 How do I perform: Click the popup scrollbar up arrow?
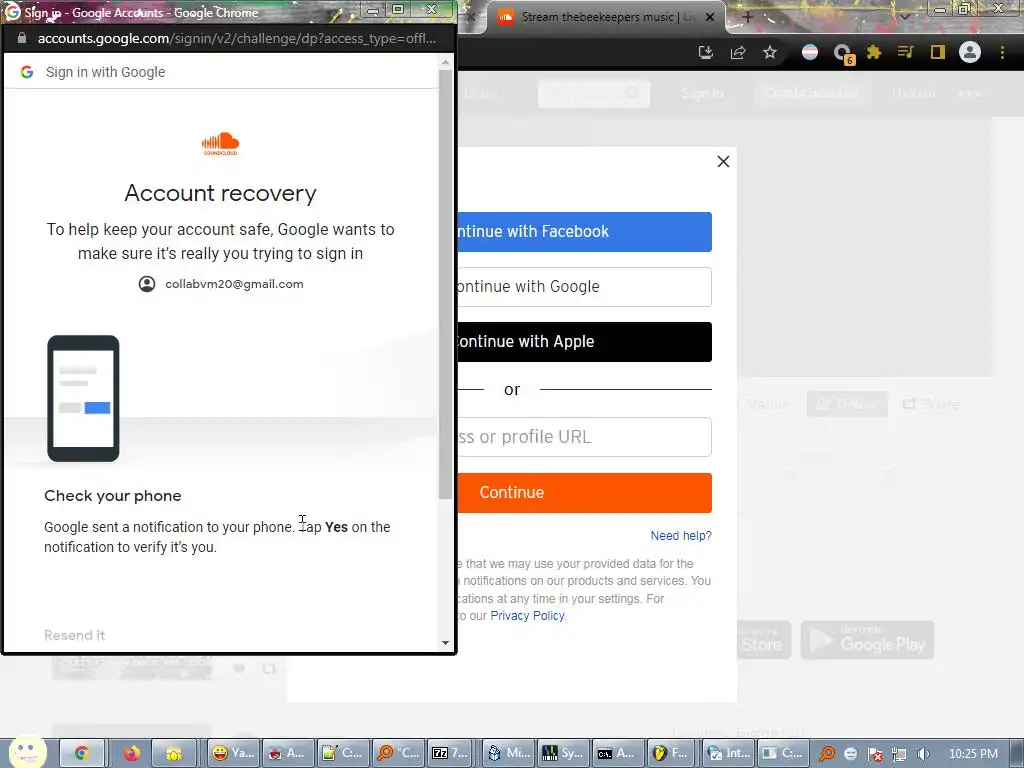point(445,63)
